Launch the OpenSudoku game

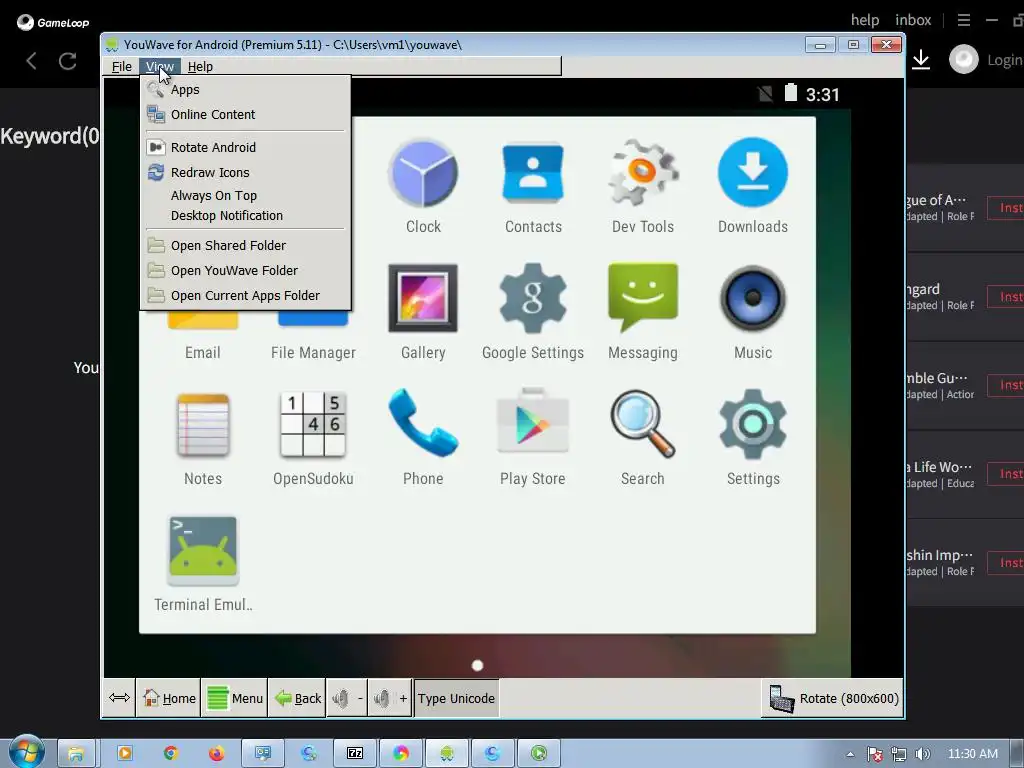coord(313,424)
